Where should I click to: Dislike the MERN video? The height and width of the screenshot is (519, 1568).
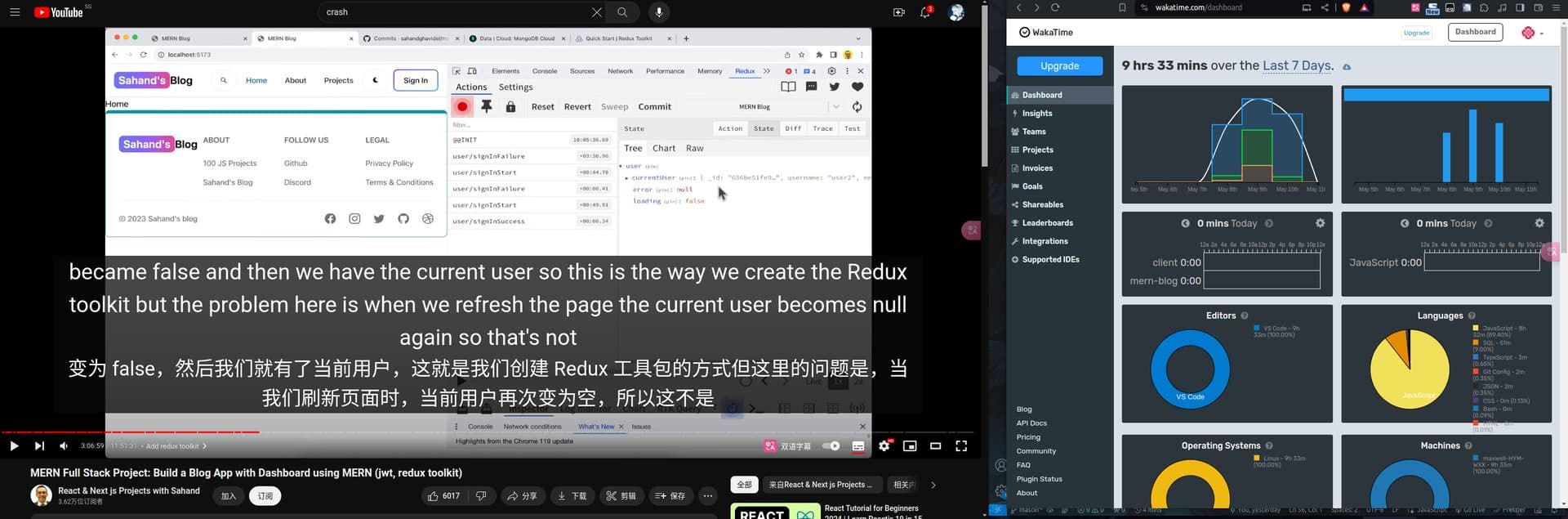pyautogui.click(x=481, y=495)
